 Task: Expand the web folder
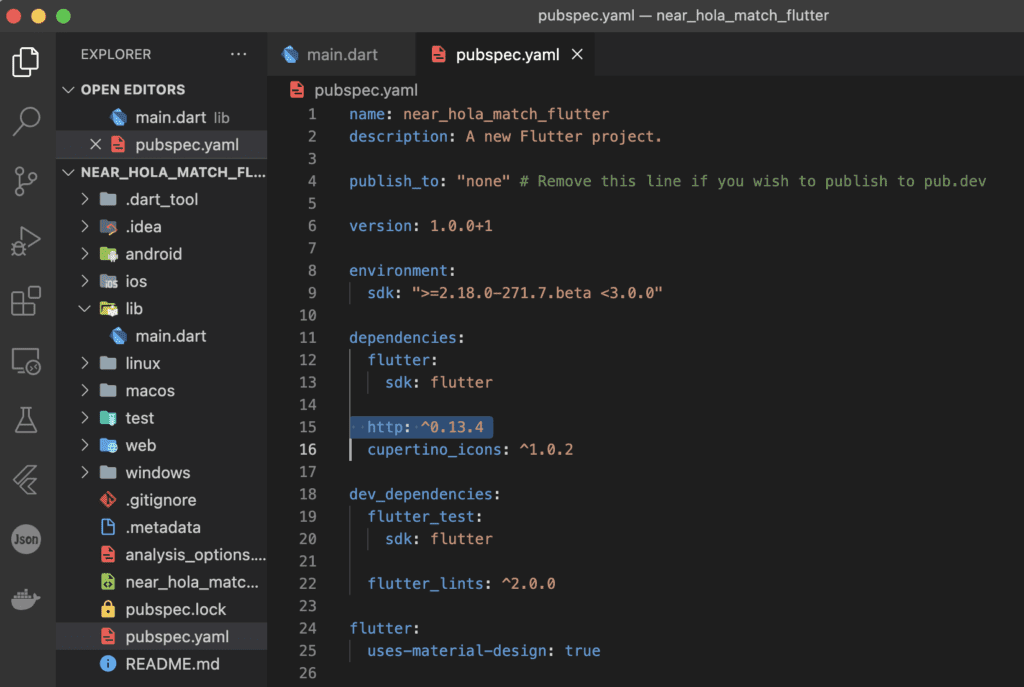(161, 445)
